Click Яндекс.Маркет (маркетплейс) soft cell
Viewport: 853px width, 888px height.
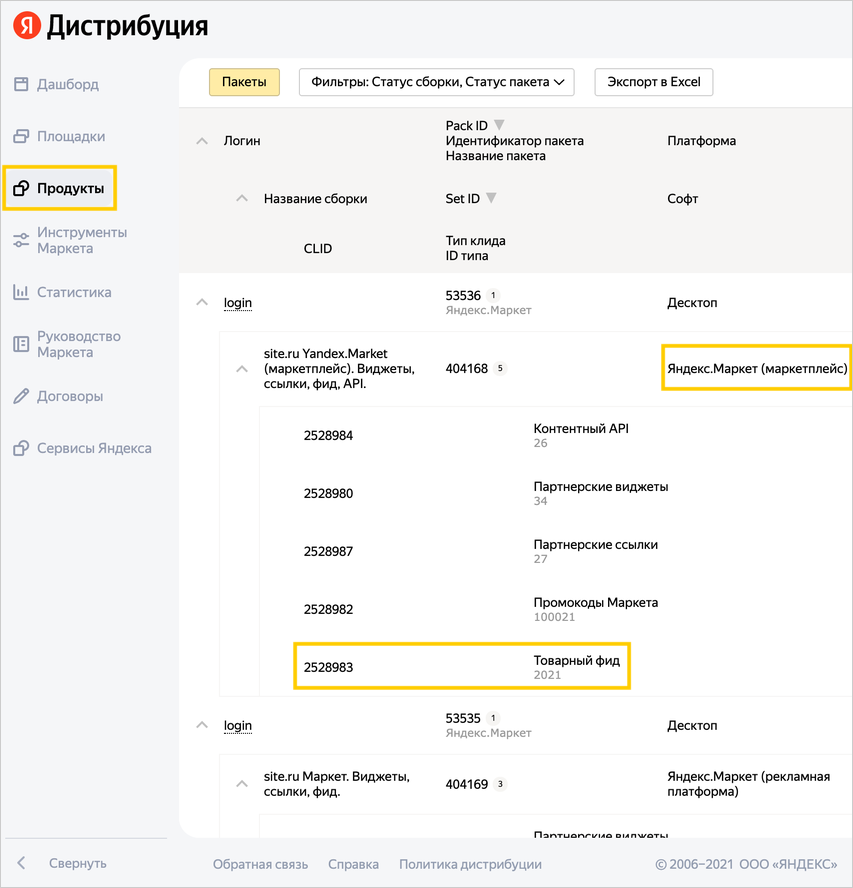757,369
